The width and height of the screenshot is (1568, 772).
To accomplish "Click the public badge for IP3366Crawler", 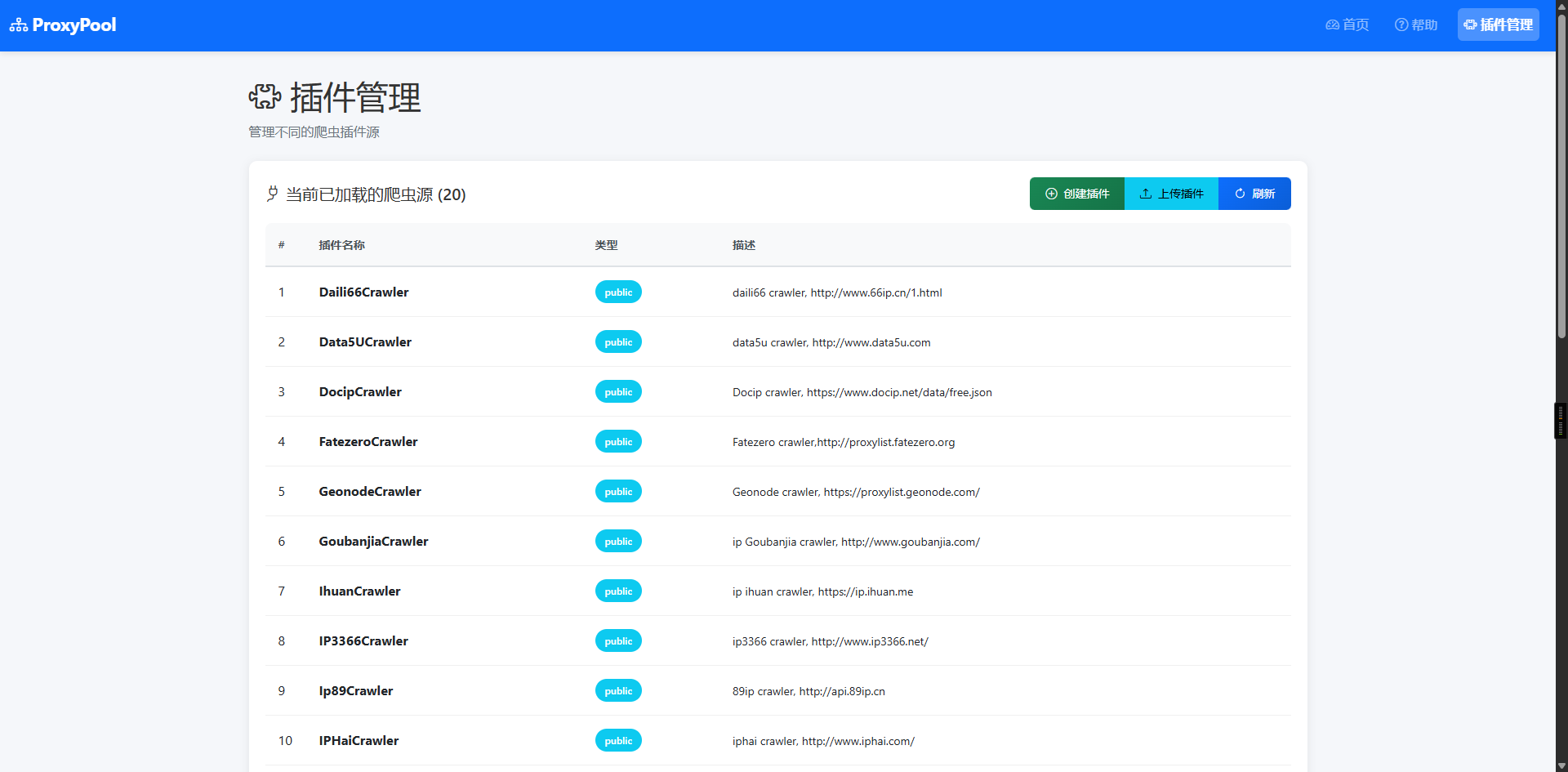I will (x=618, y=641).
